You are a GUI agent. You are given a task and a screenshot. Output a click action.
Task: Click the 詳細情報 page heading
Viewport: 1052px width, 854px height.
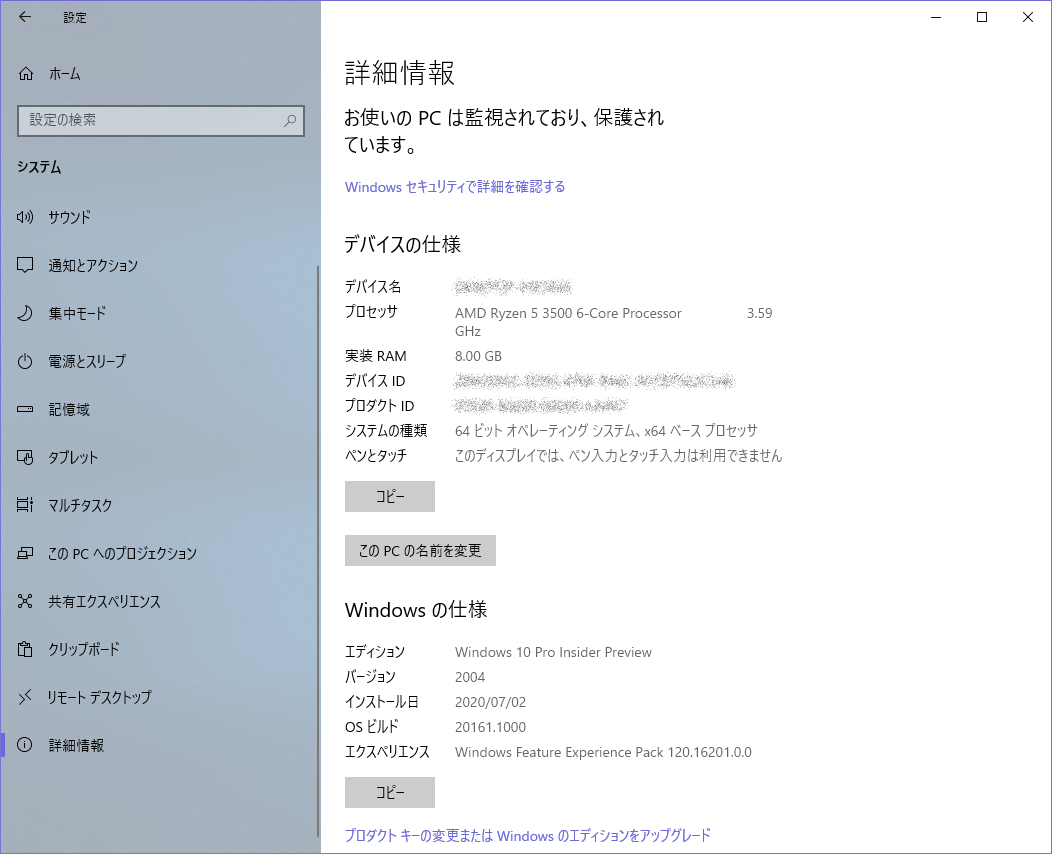[400, 73]
